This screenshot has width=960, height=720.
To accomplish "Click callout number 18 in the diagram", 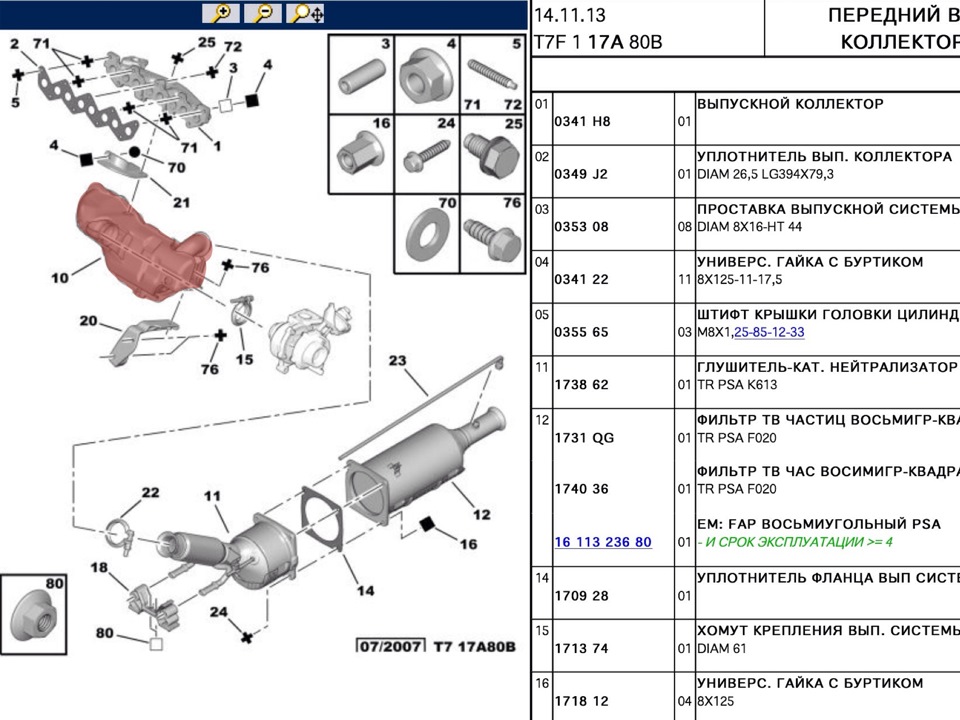I will tap(99, 568).
